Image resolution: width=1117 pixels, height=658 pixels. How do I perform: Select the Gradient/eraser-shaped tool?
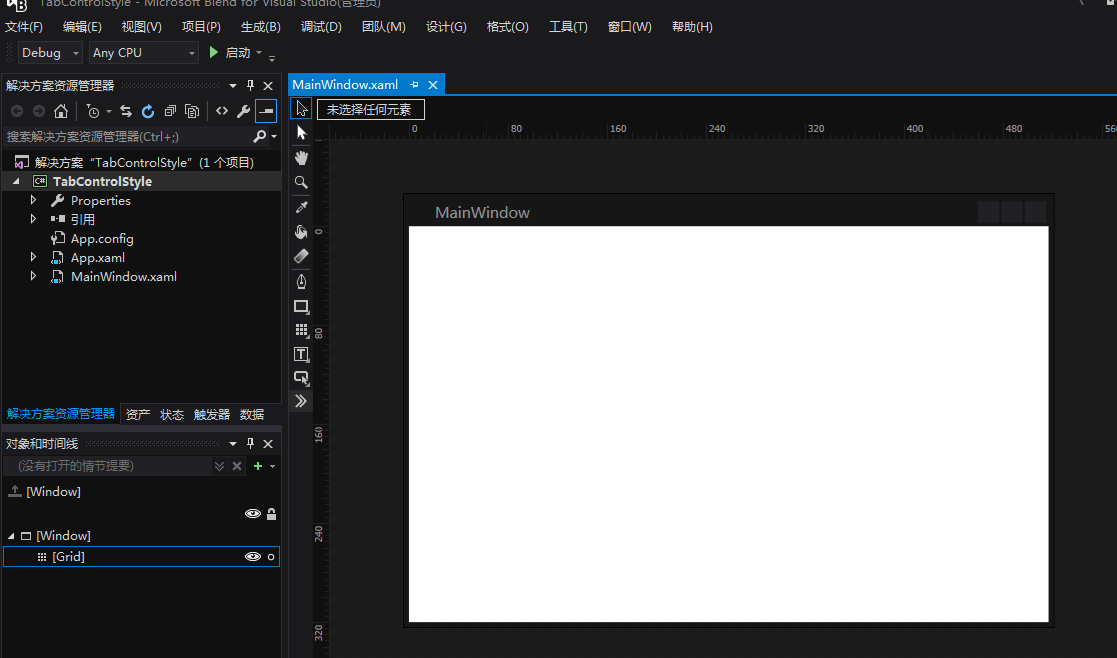301,256
